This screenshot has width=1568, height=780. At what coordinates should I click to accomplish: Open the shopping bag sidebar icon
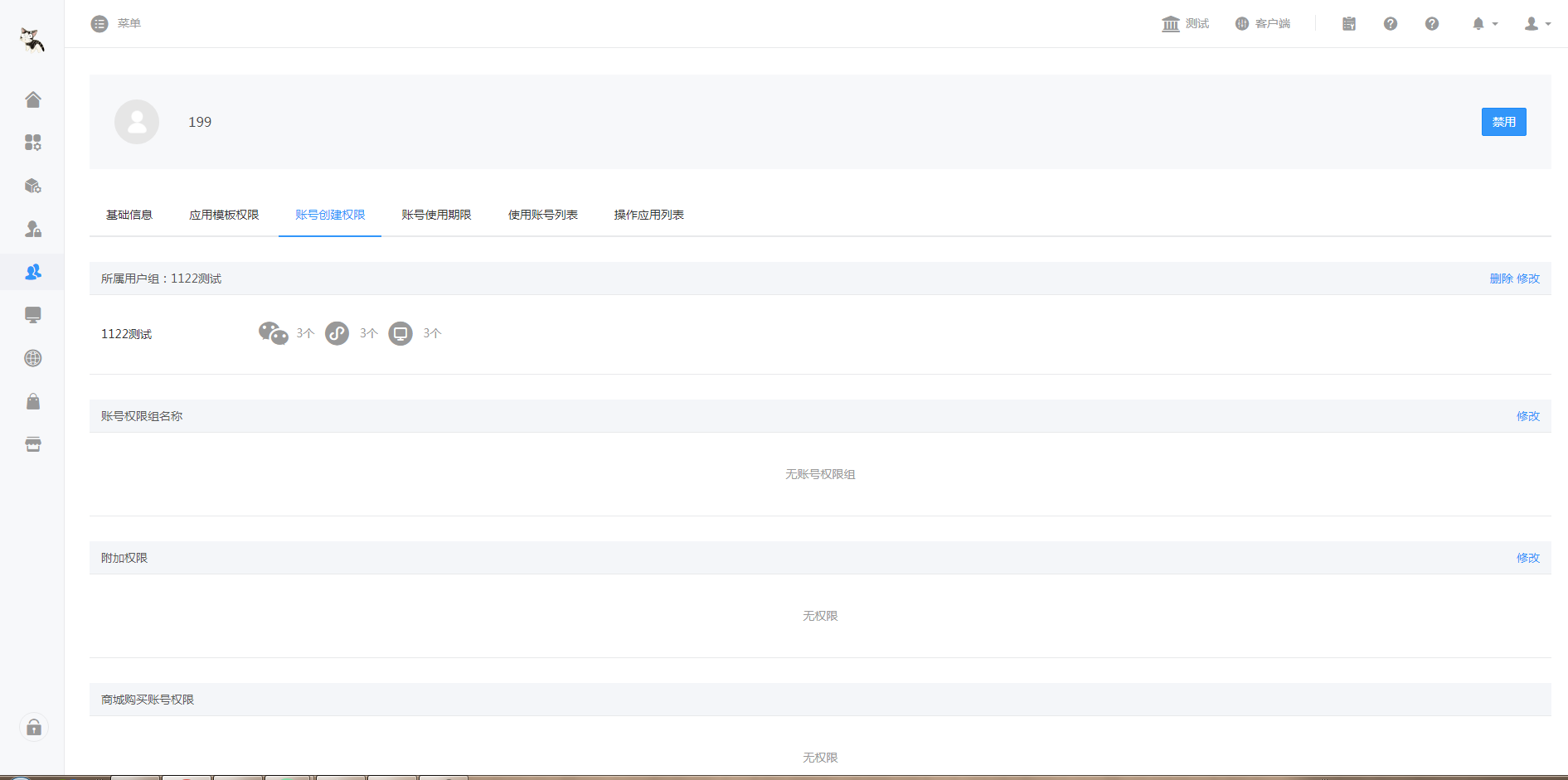[33, 401]
